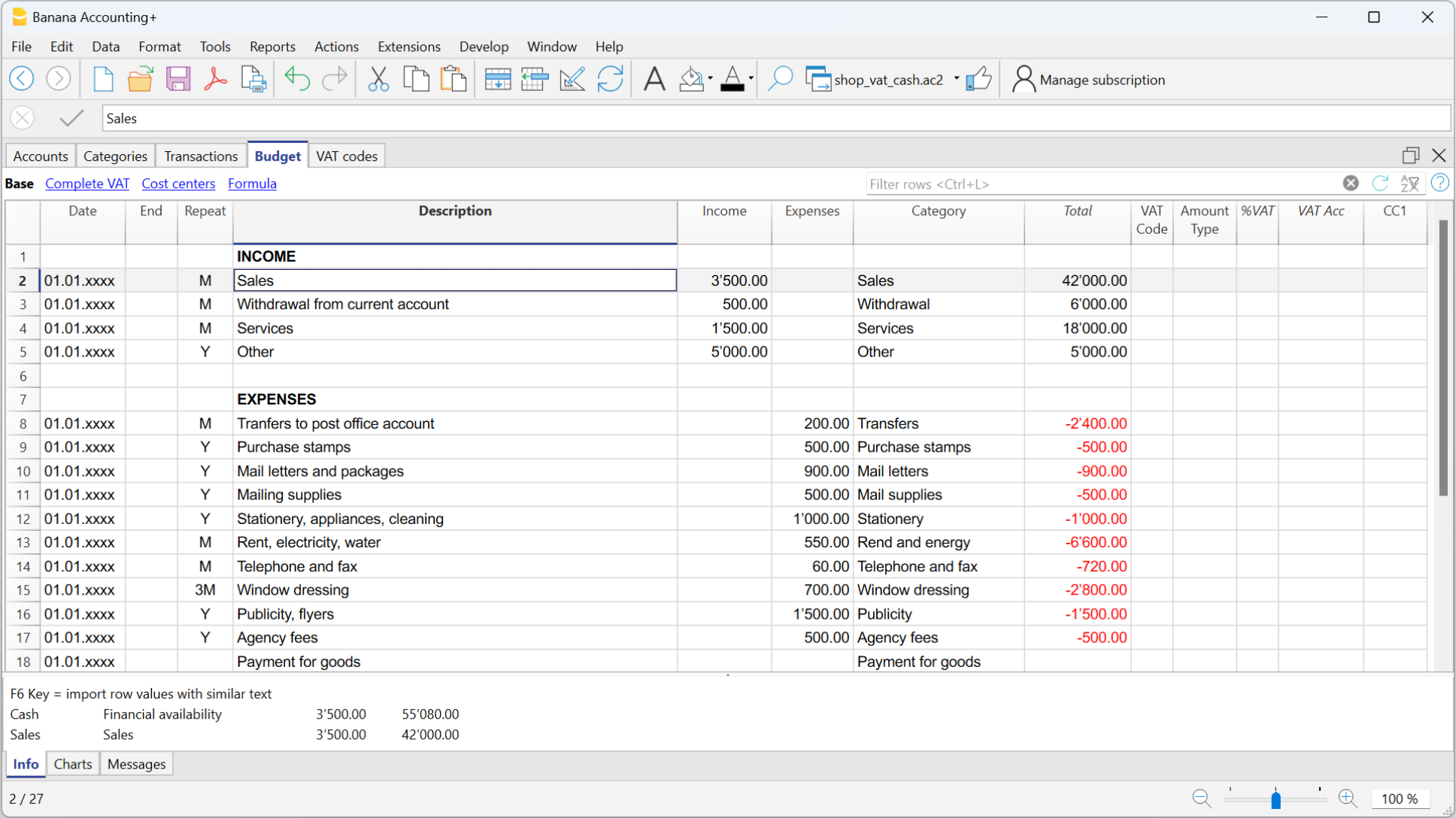Image resolution: width=1456 pixels, height=818 pixels.
Task: Clear the filter rows with X icon
Action: (x=1351, y=183)
